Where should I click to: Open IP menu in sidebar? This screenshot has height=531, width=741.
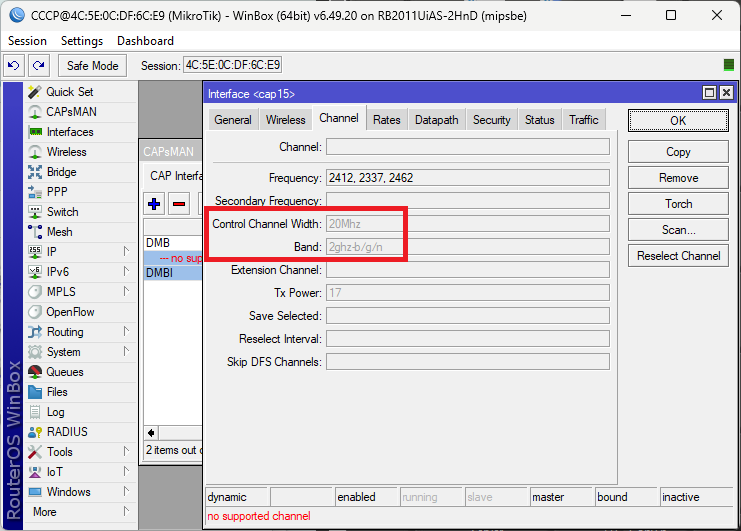click(80, 252)
